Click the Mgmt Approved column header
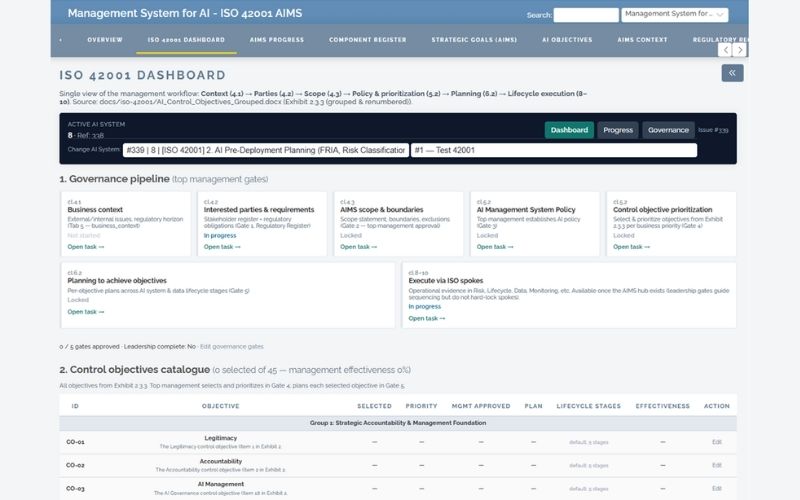Viewport: 800px width, 500px height. coord(481,406)
